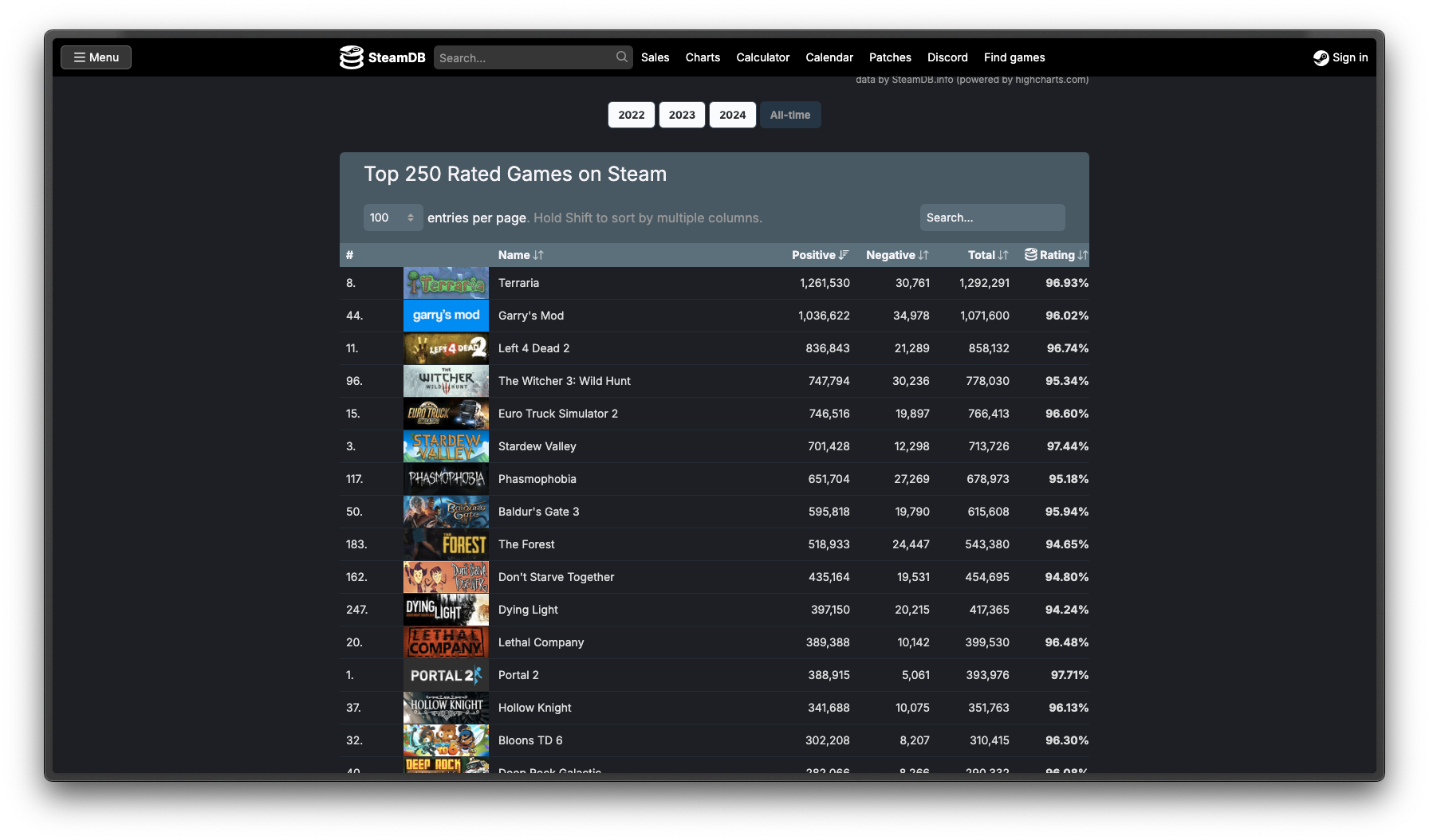1429x840 pixels.
Task: Open the Portal 2 thumbnail
Action: pos(446,675)
